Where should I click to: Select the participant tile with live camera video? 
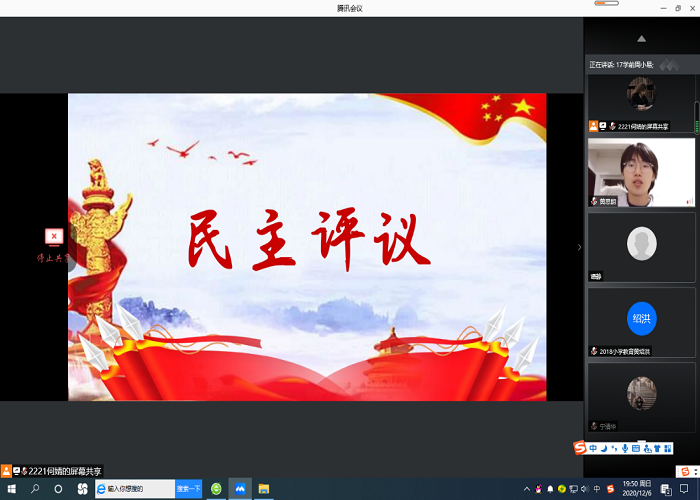641,172
